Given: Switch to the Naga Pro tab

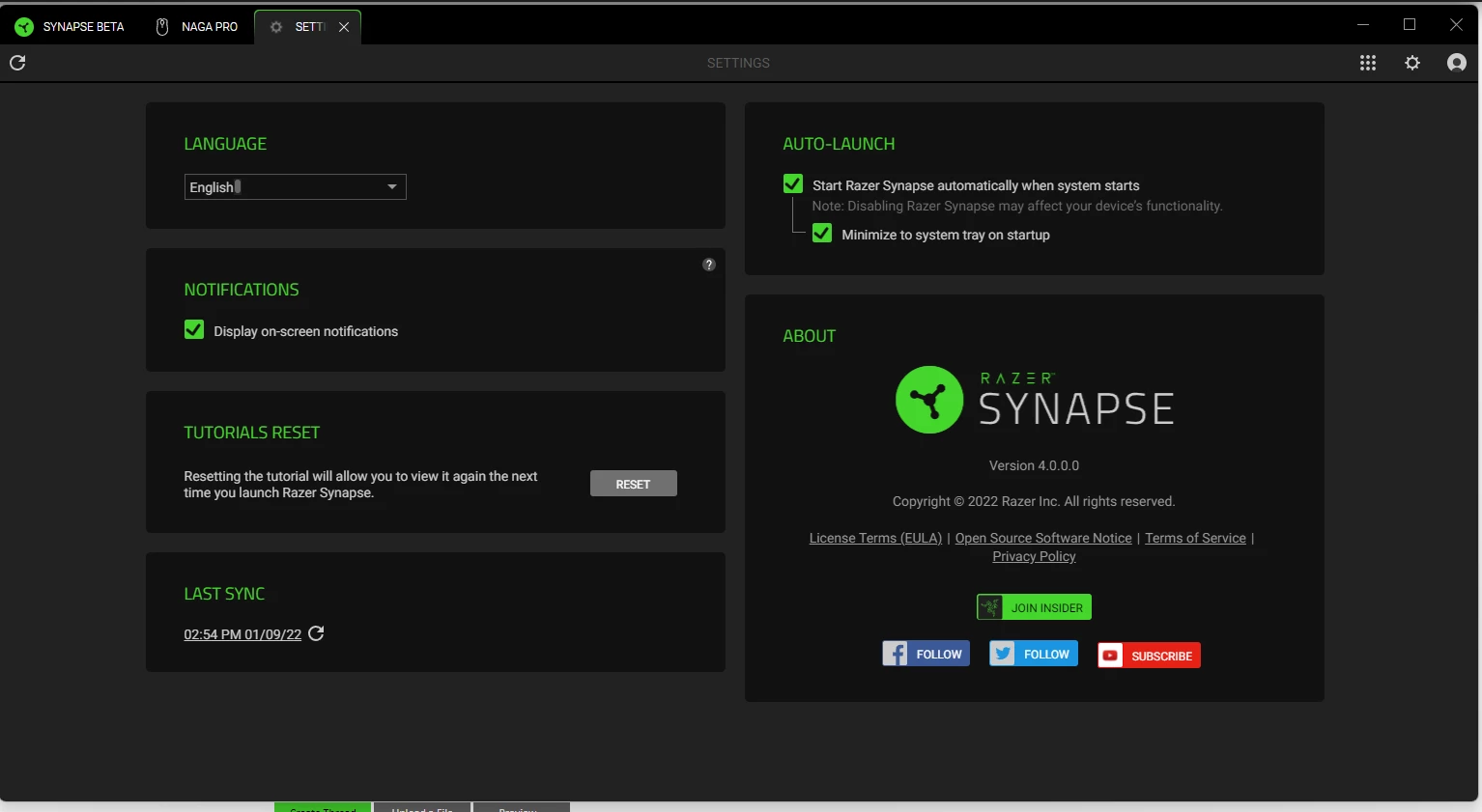Looking at the screenshot, I should point(197,27).
